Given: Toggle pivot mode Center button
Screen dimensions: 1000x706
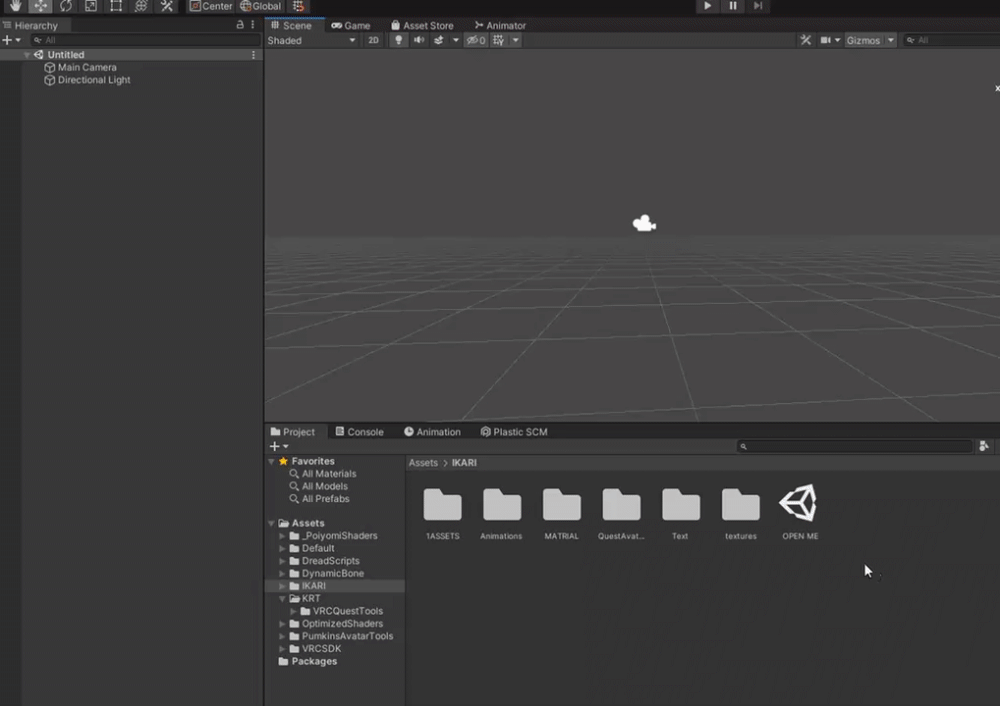Looking at the screenshot, I should pyautogui.click(x=211, y=6).
